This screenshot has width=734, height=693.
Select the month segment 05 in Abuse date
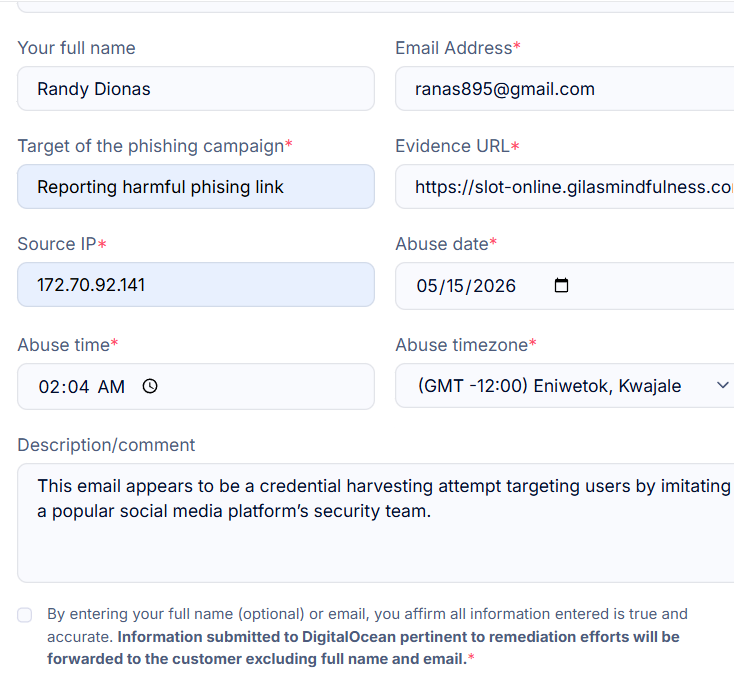(426, 286)
